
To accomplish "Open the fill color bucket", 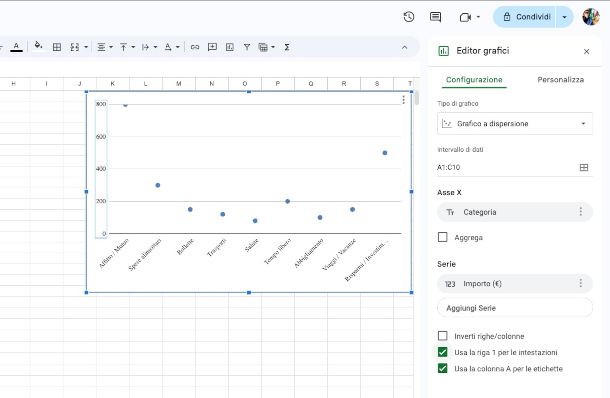I will coord(38,46).
